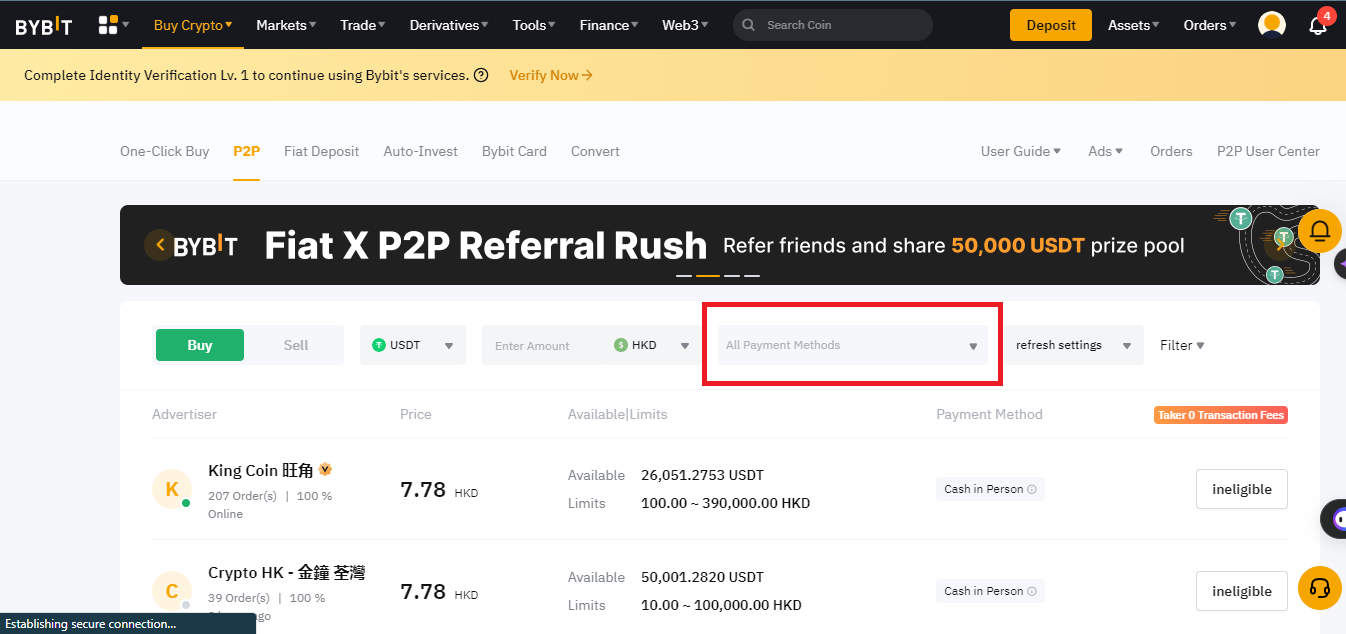
Task: Open customer support headset button
Action: [x=1320, y=588]
